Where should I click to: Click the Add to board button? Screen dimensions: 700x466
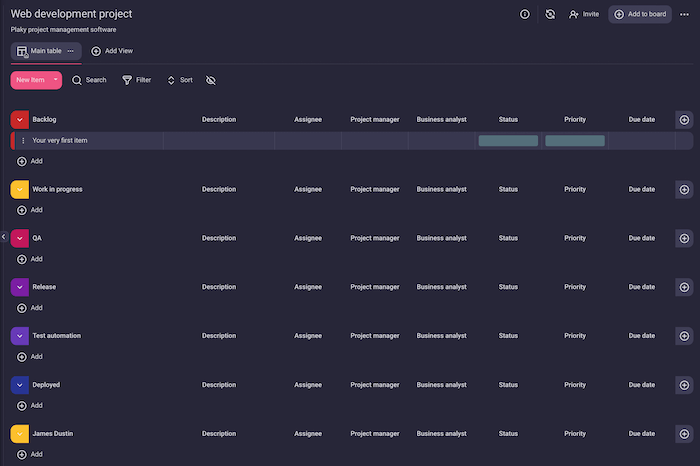pos(641,14)
